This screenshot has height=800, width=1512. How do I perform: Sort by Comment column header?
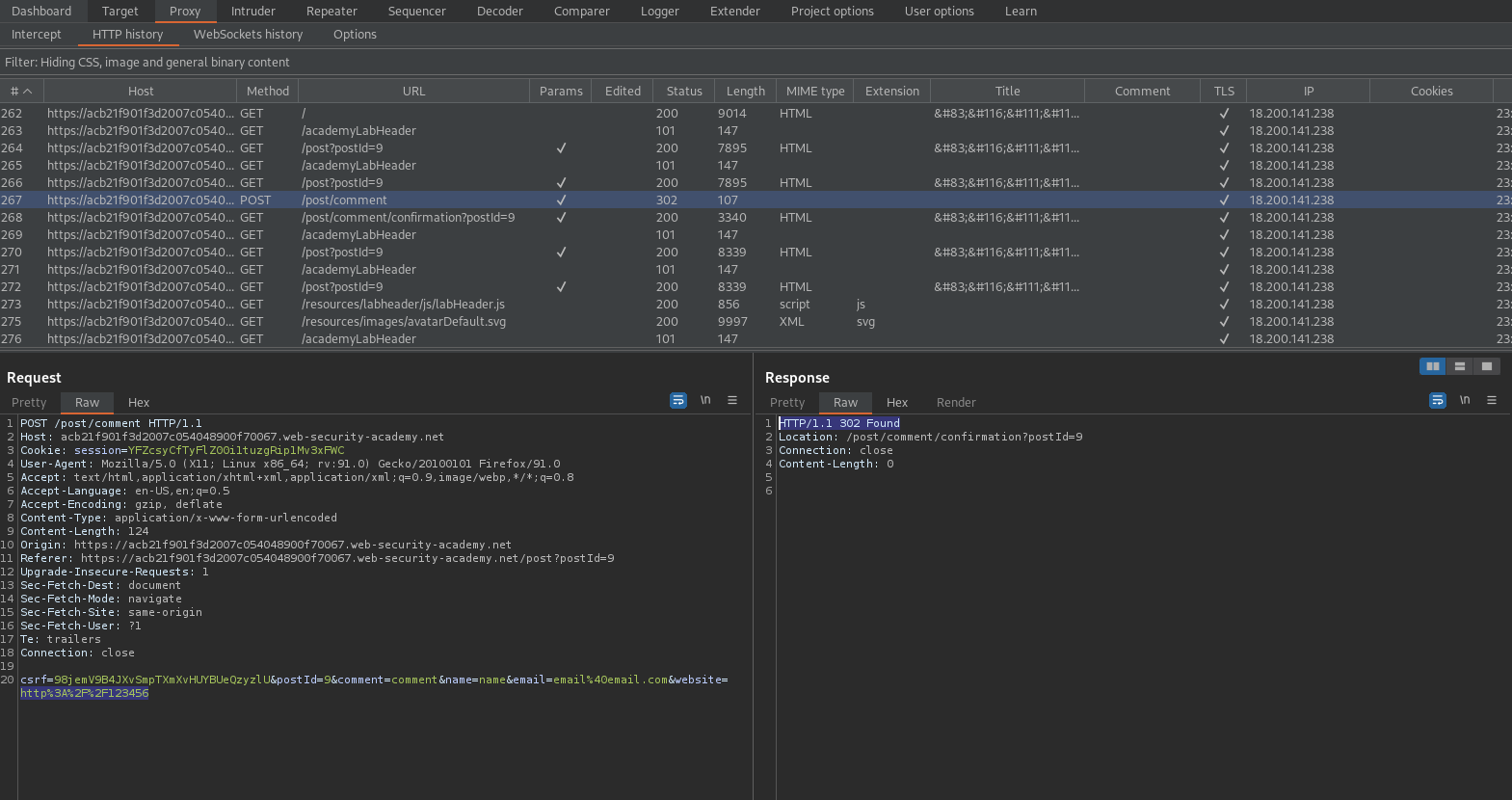[1143, 92]
